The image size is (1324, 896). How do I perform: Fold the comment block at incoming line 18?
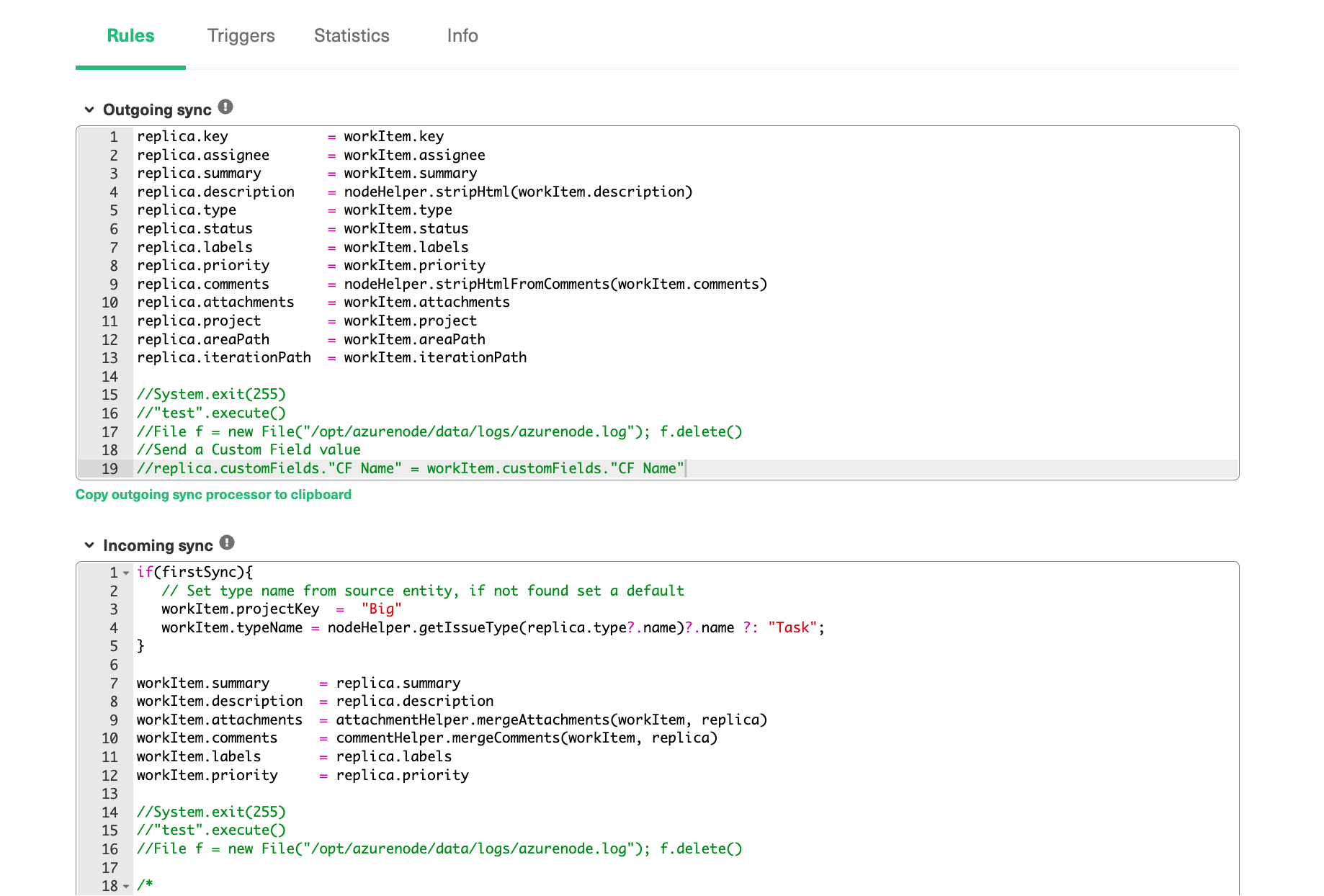pos(126,887)
